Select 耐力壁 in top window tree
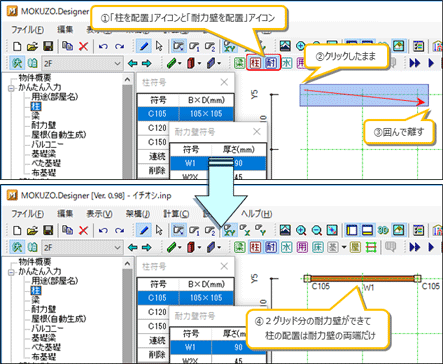Screen dimensions: 443x364 coord(44,125)
